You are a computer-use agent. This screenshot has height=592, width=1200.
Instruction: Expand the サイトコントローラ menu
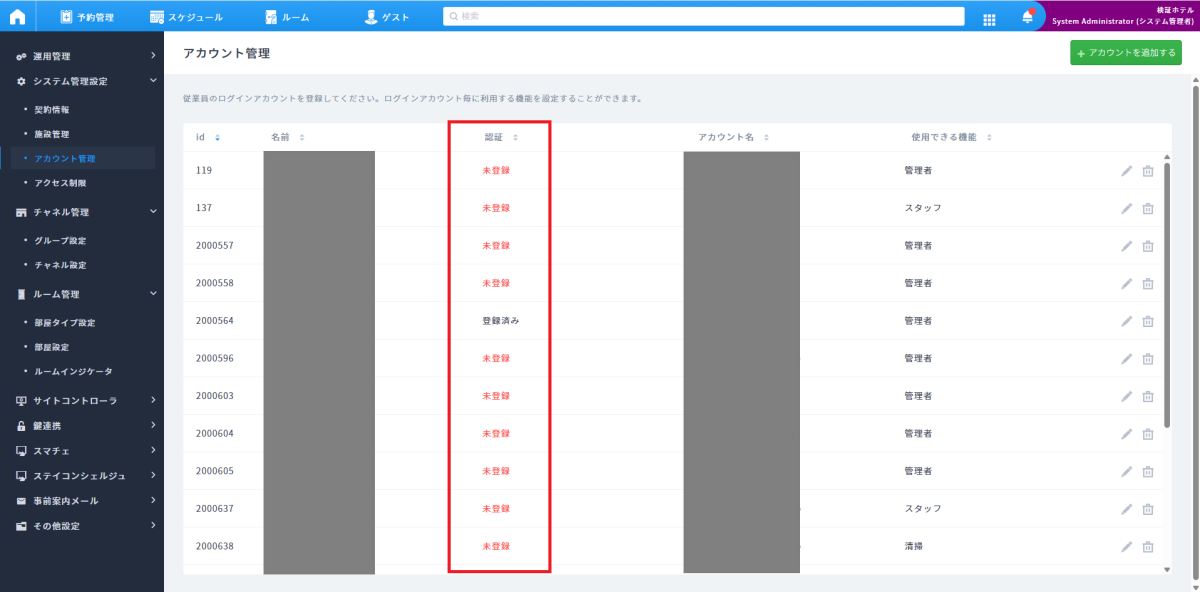[x=85, y=401]
